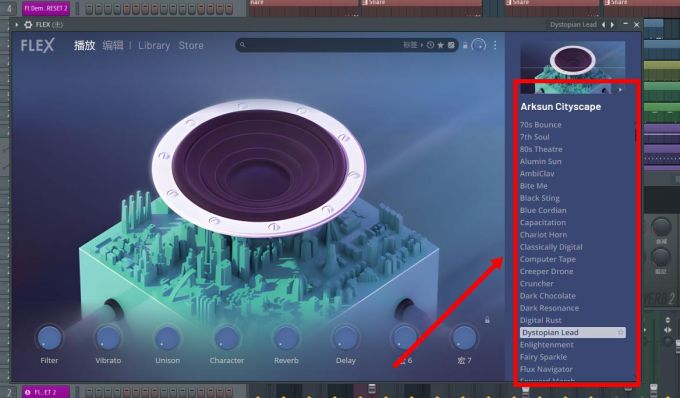This screenshot has width=680, height=398.
Task: Expand the FLEX window menu arrow
Action: pos(16,25)
